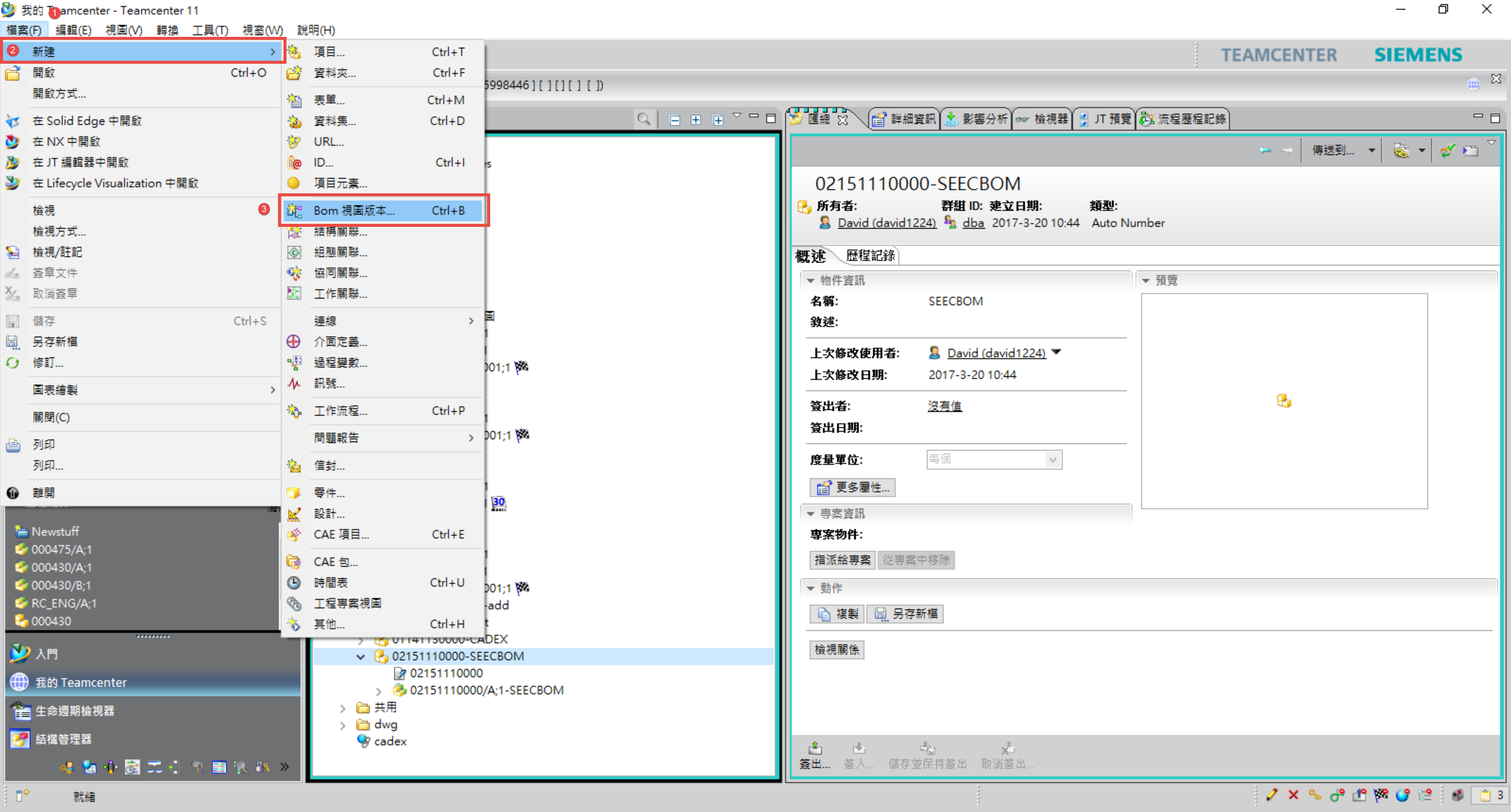
Task: Click the collapse-all minus icon in tree toolbar
Action: coord(675,120)
